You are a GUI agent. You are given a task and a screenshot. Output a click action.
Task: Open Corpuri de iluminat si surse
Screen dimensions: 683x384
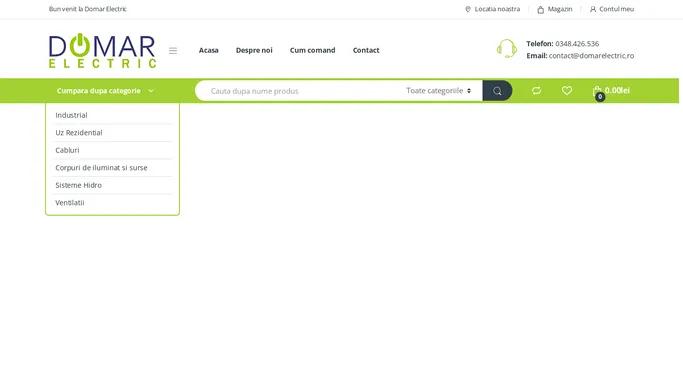click(101, 168)
